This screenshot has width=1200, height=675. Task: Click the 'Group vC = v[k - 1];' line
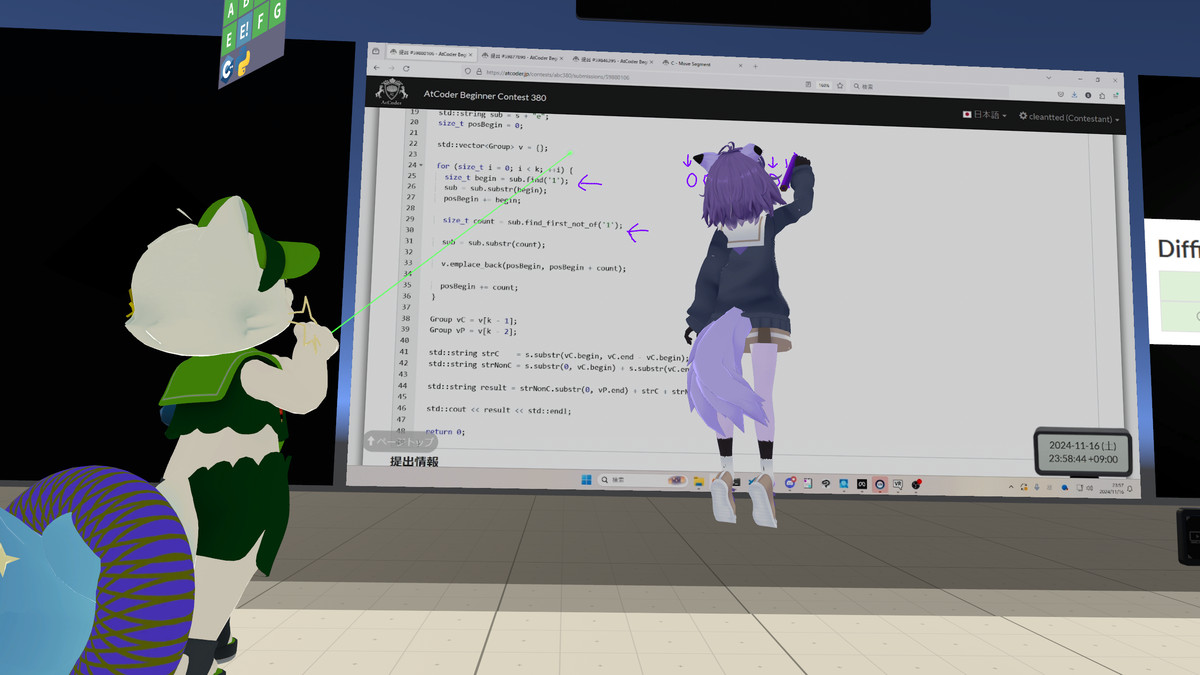pyautogui.click(x=473, y=320)
